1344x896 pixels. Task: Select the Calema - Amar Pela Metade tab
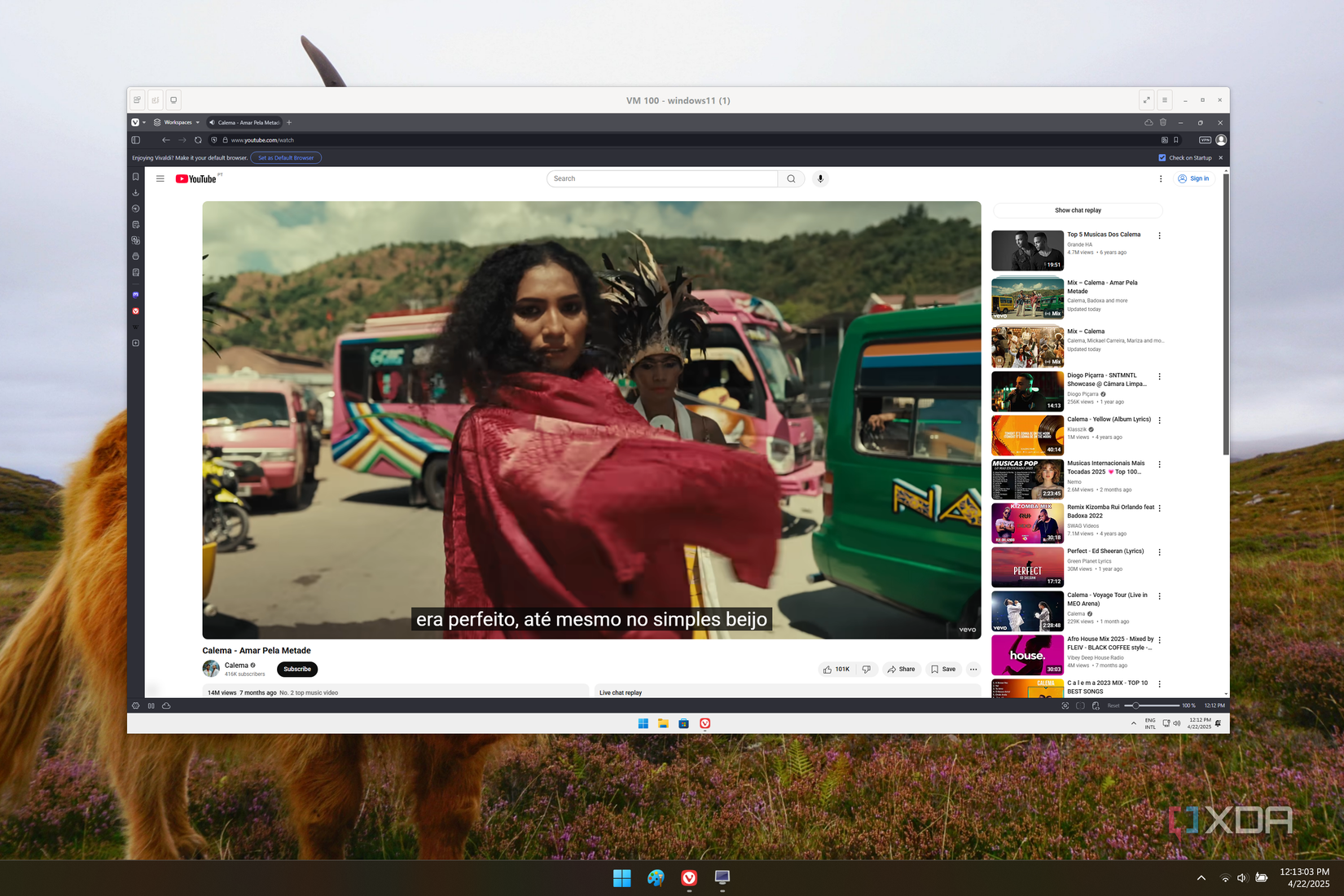(x=244, y=122)
